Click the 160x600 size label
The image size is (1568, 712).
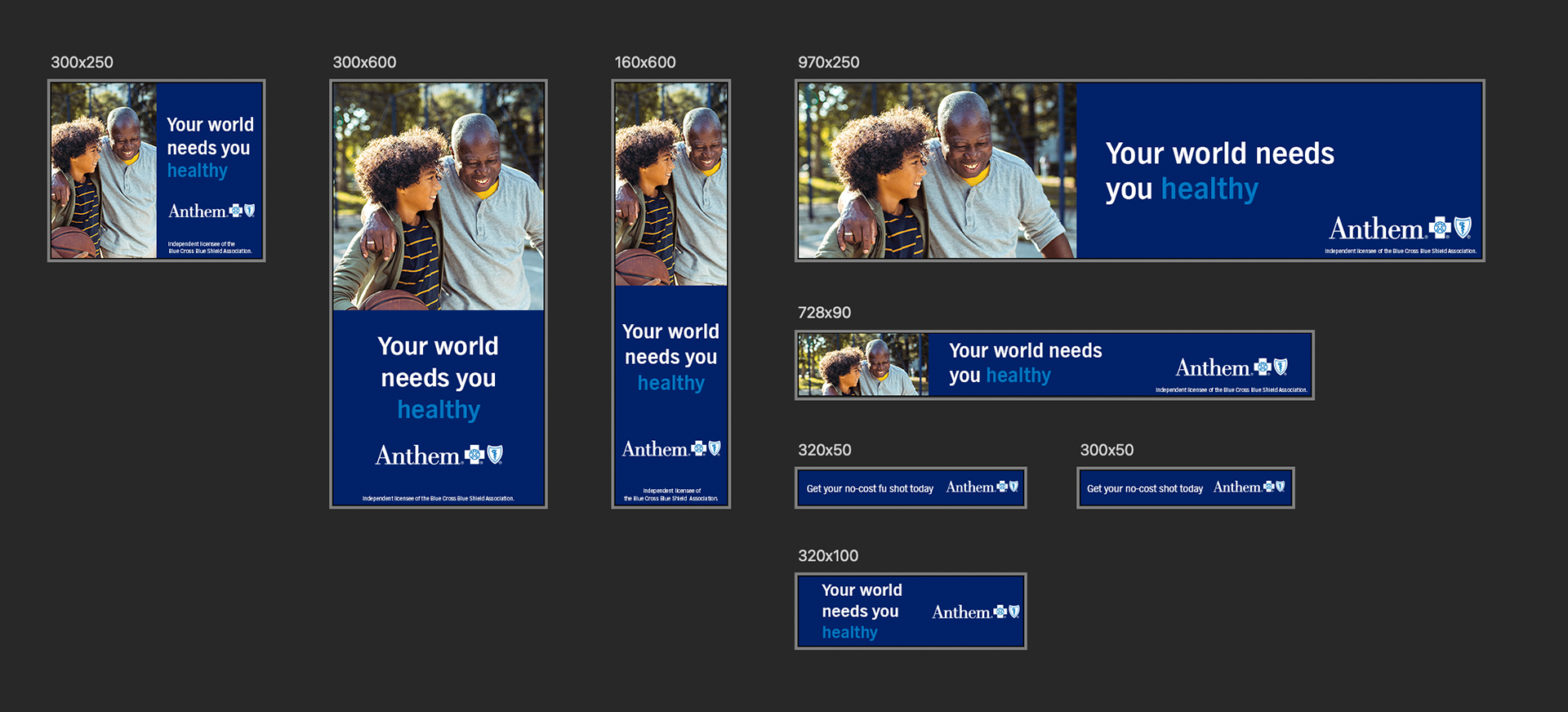(645, 62)
